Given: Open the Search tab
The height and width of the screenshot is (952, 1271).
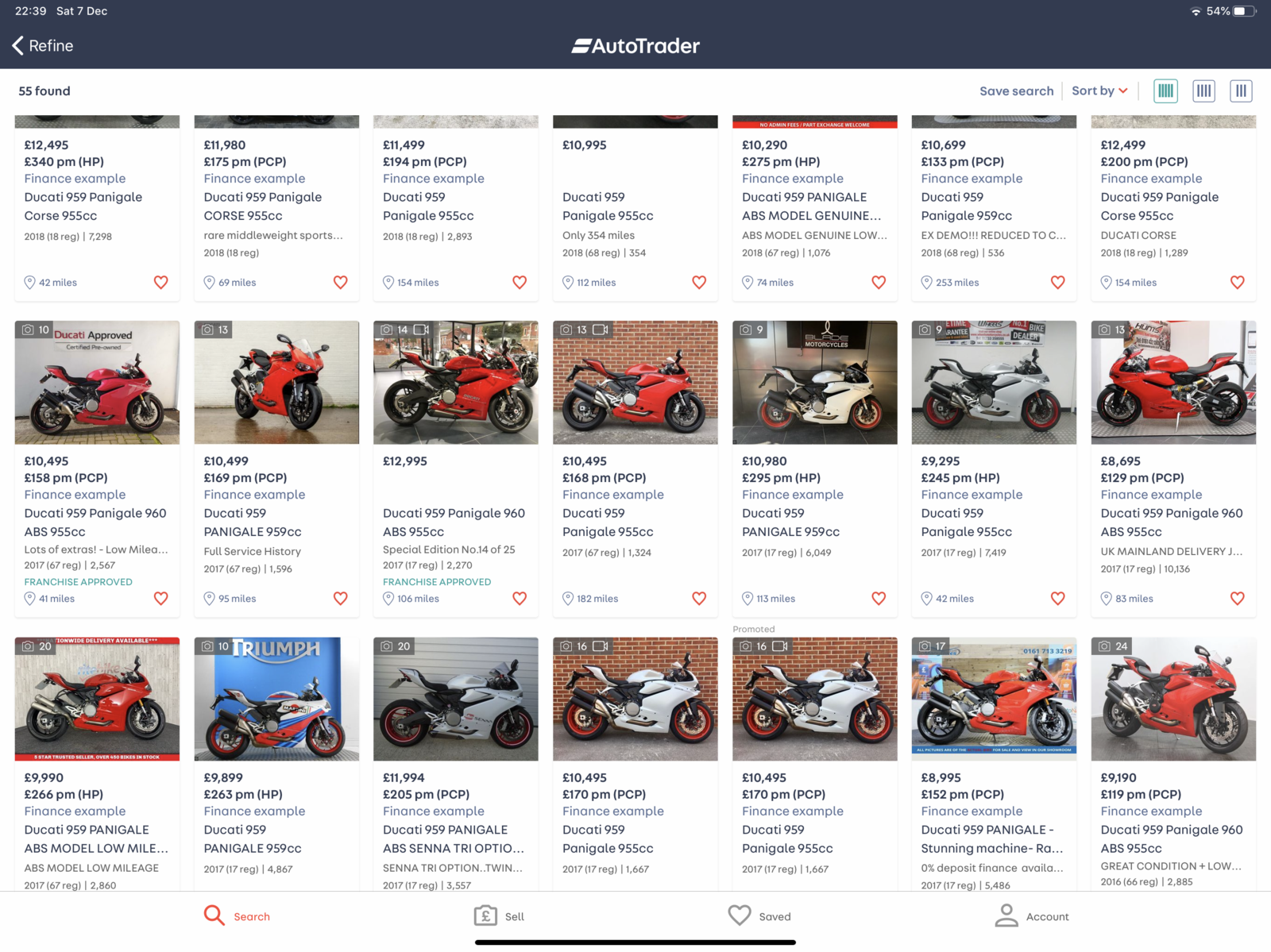Looking at the screenshot, I should pos(237,916).
